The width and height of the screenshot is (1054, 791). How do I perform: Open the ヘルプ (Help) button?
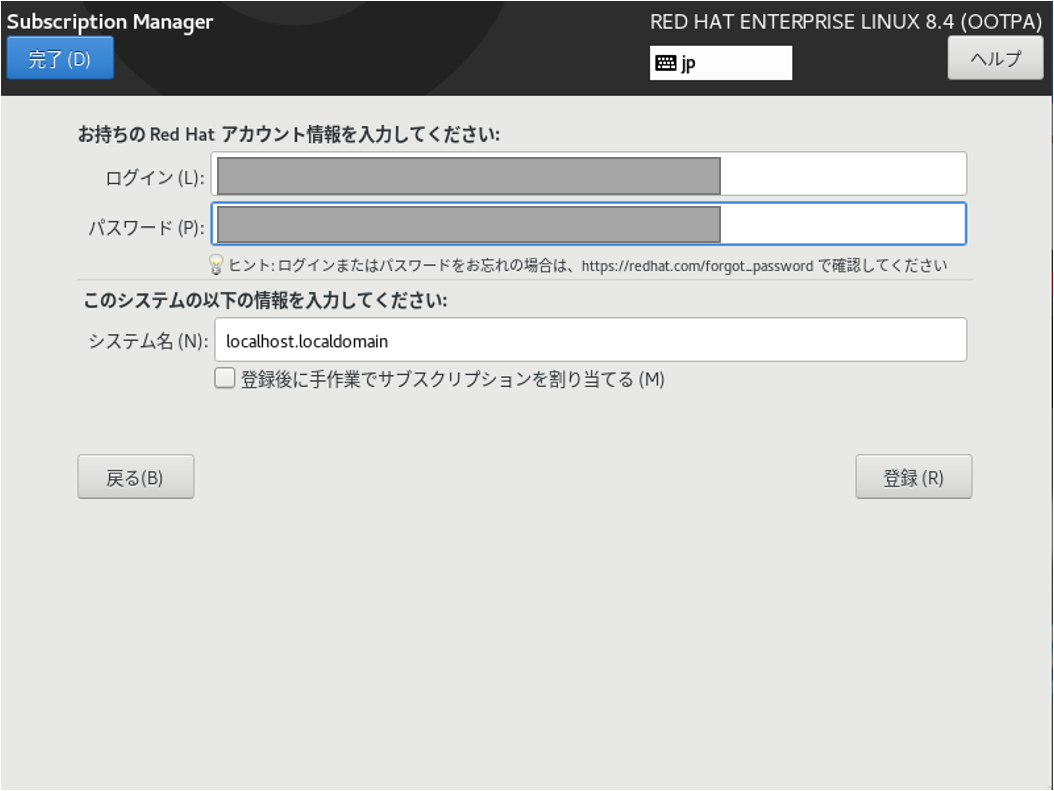click(x=995, y=57)
